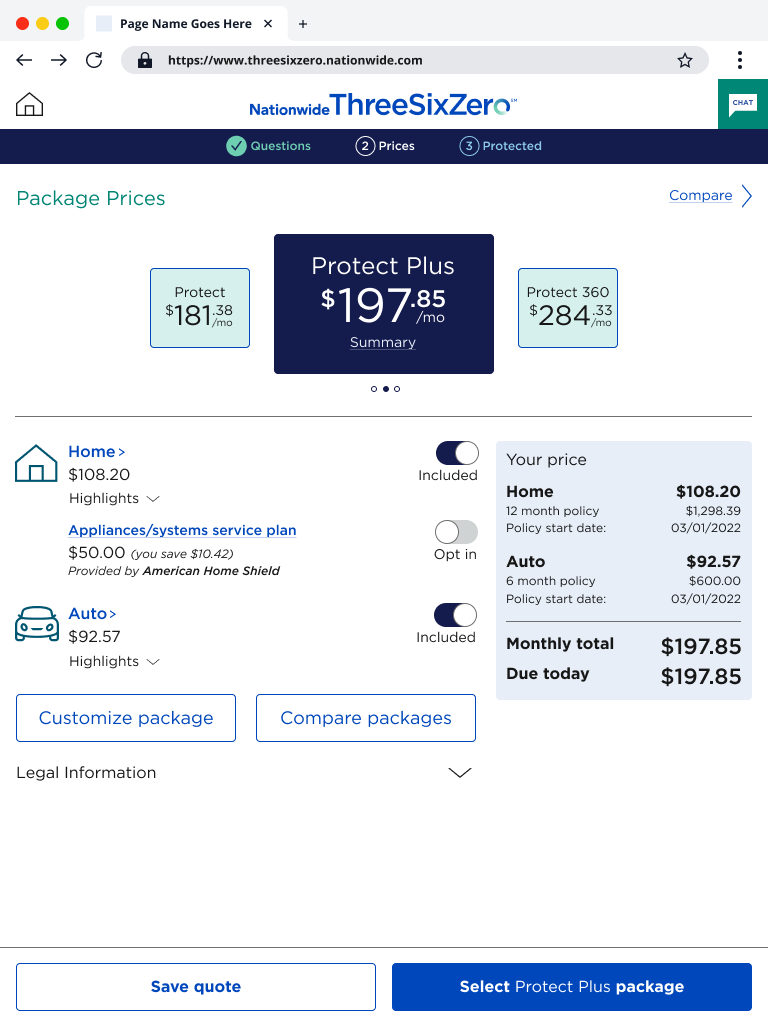This screenshot has height=1028, width=768.
Task: Opt in to Appliances/systems service plan
Action: pyautogui.click(x=456, y=532)
